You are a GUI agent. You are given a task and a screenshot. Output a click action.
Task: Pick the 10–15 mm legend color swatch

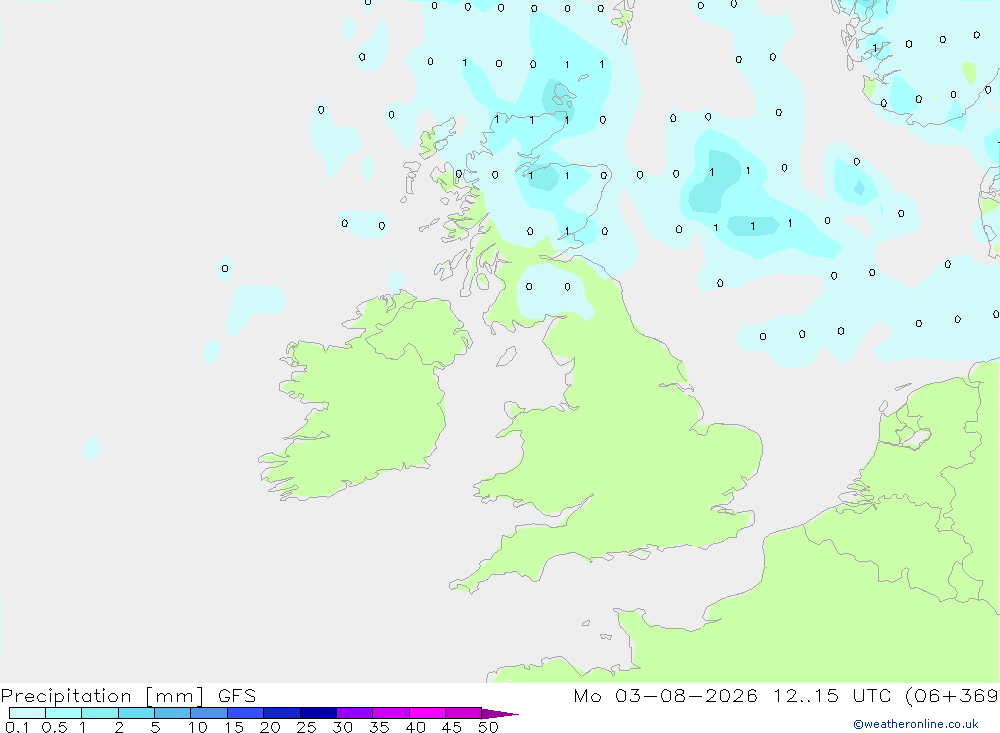click(209, 713)
